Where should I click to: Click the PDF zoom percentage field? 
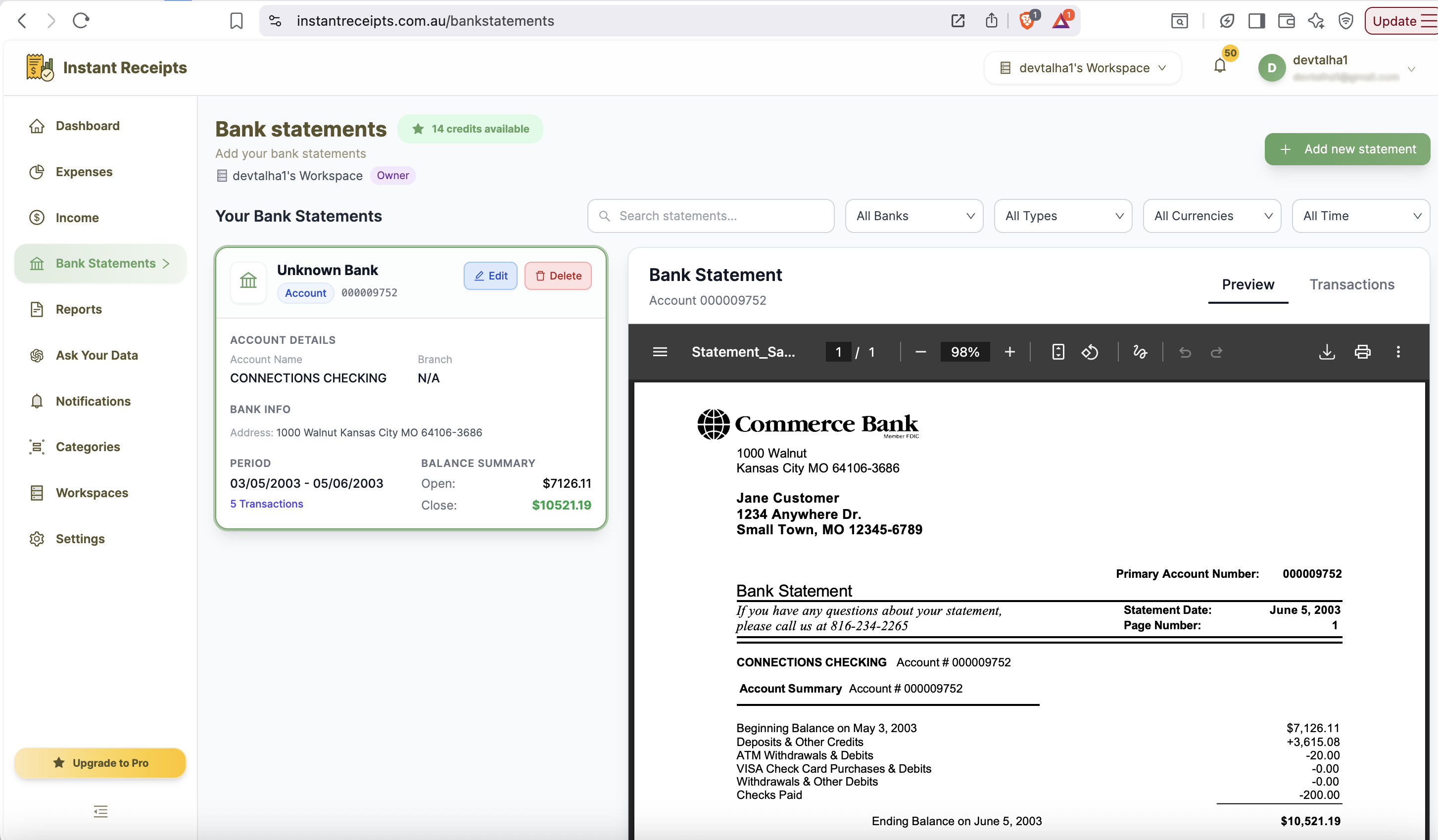click(965, 352)
